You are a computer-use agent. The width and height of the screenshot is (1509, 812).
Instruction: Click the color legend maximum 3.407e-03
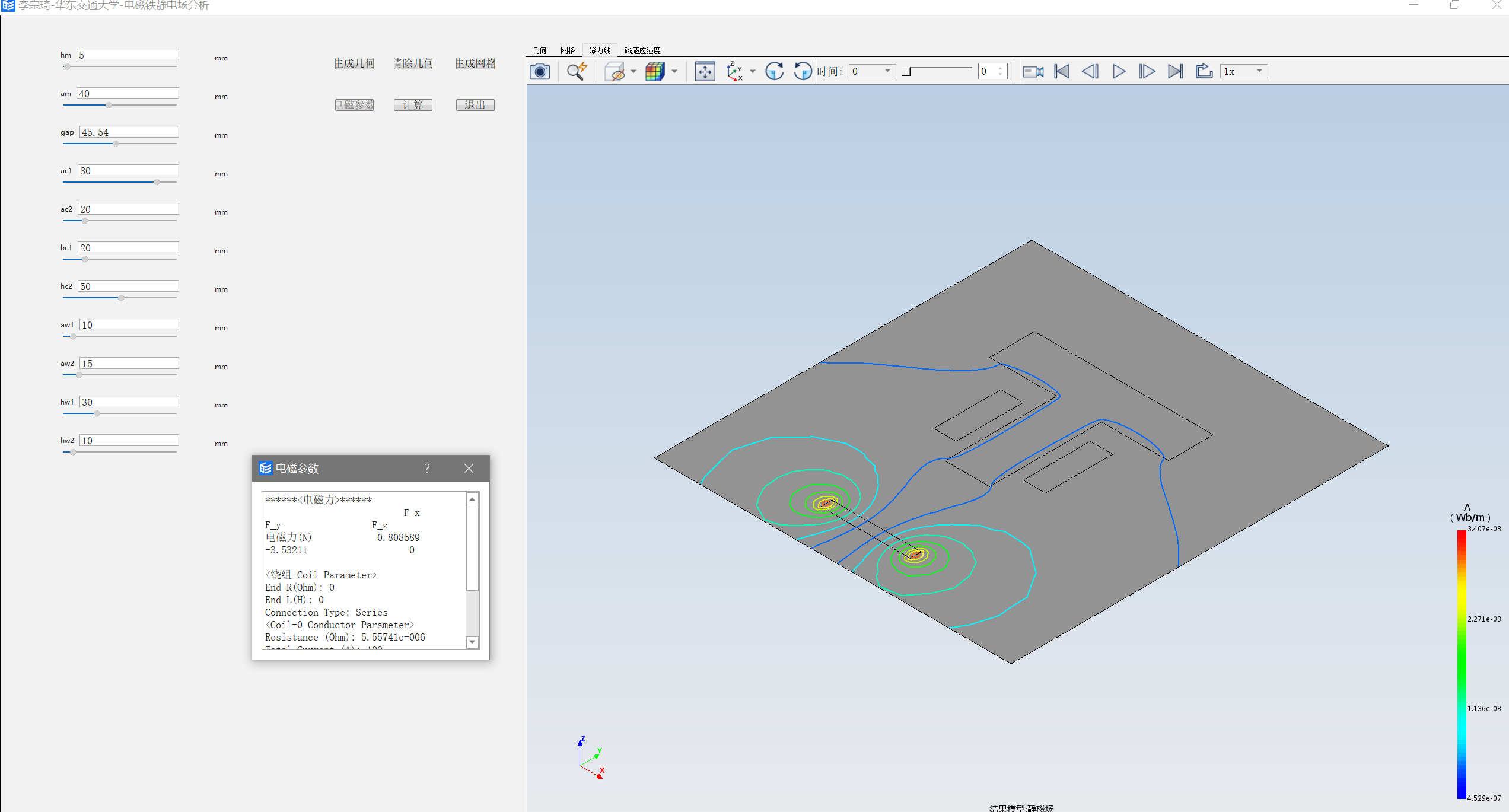coord(1484,528)
